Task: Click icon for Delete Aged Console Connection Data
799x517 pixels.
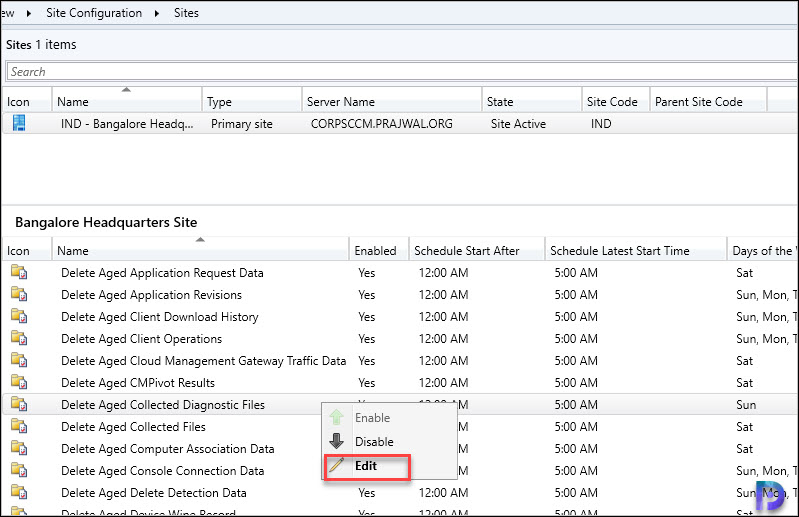Action: [19, 470]
